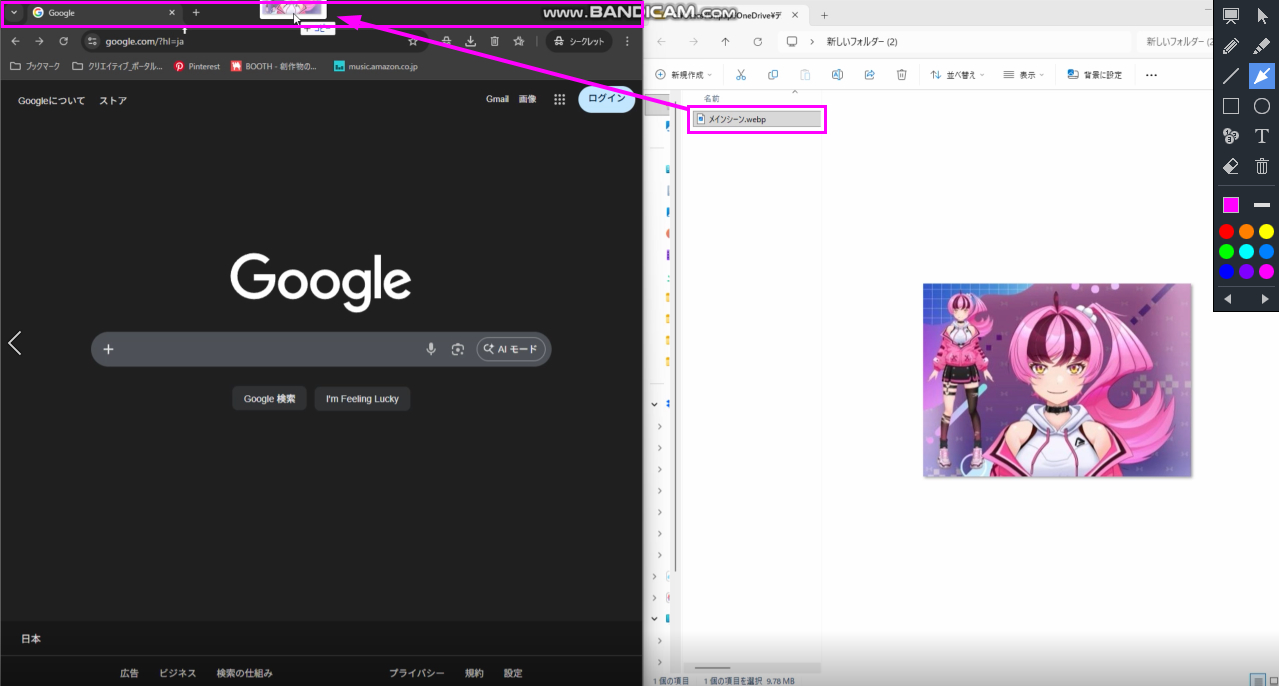The width and height of the screenshot is (1279, 686).
Task: Switch to the Google browser tab
Action: 100,13
